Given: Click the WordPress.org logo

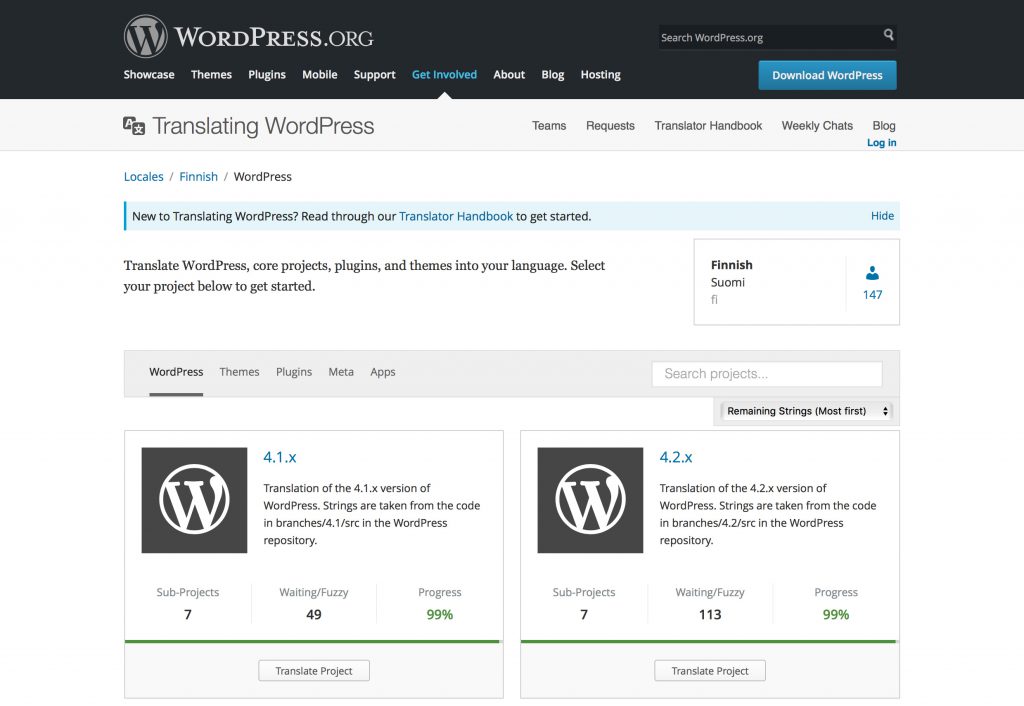Looking at the screenshot, I should click(248, 37).
